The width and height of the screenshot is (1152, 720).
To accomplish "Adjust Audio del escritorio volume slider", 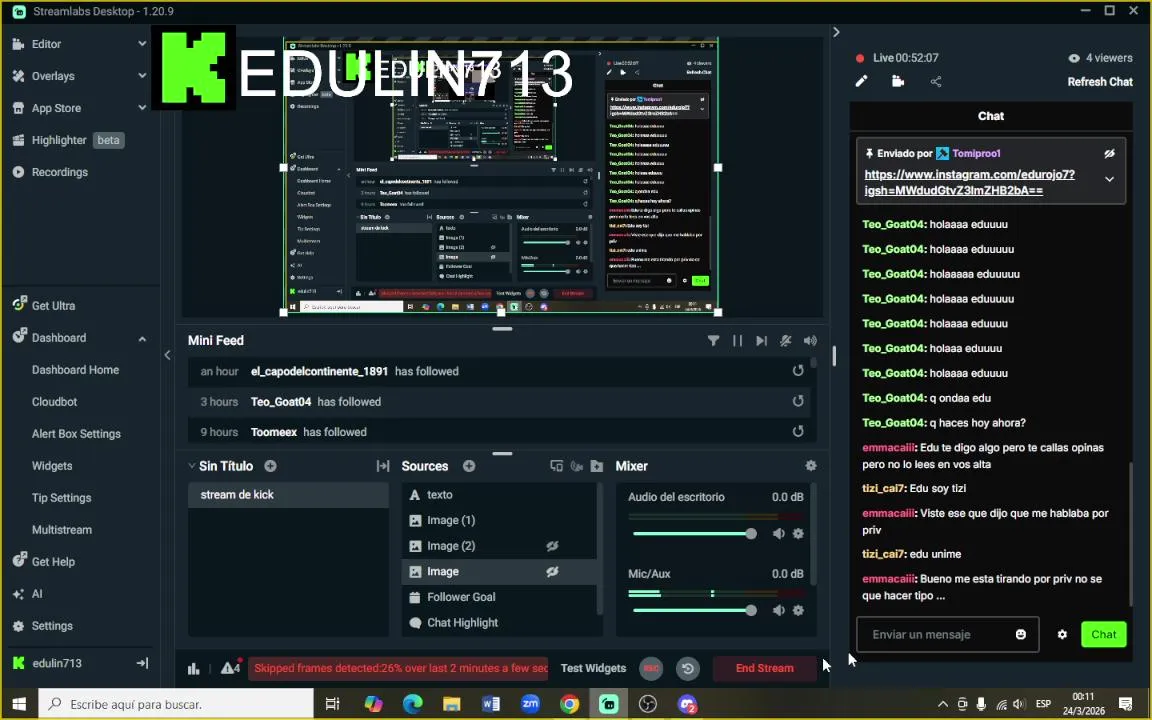I will [694, 534].
